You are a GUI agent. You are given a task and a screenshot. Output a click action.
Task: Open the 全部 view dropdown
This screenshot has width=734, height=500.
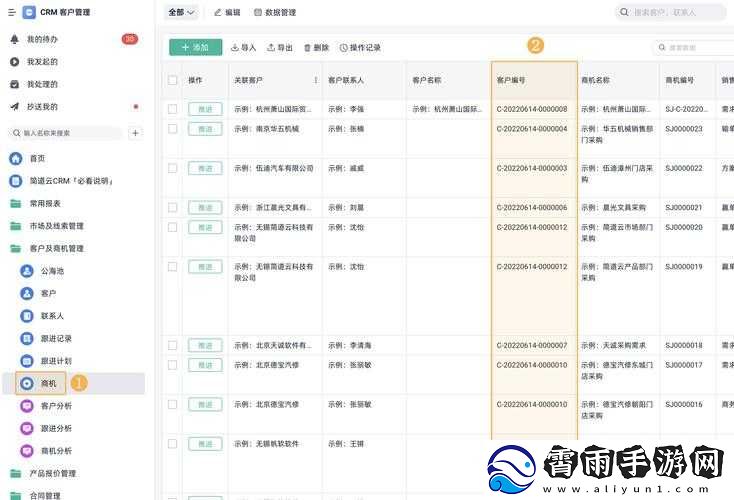coord(181,13)
